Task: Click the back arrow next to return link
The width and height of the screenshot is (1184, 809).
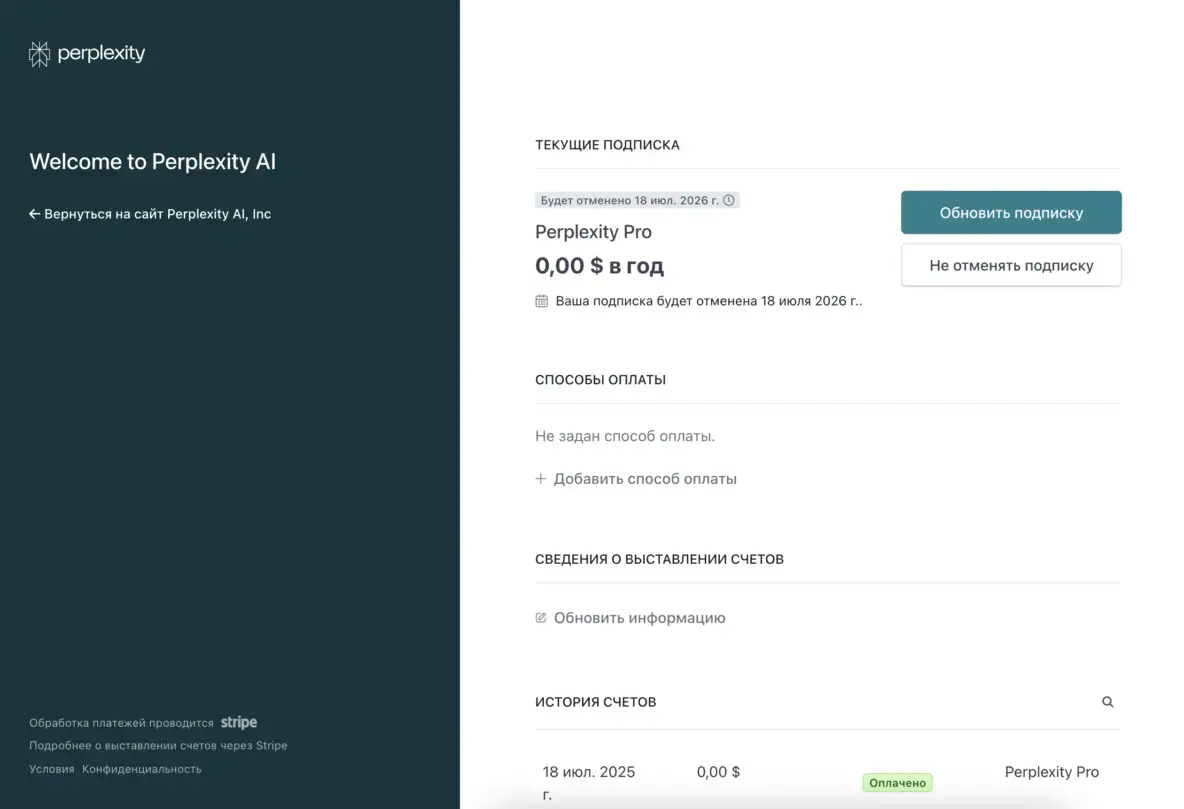Action: pos(35,213)
